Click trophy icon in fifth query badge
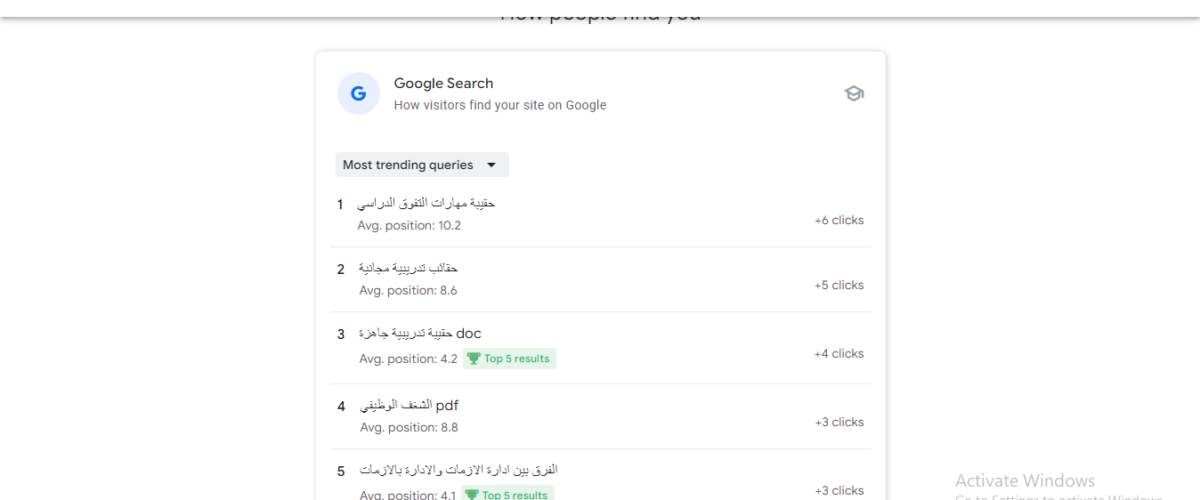This screenshot has height=500, width=1200. [472, 495]
